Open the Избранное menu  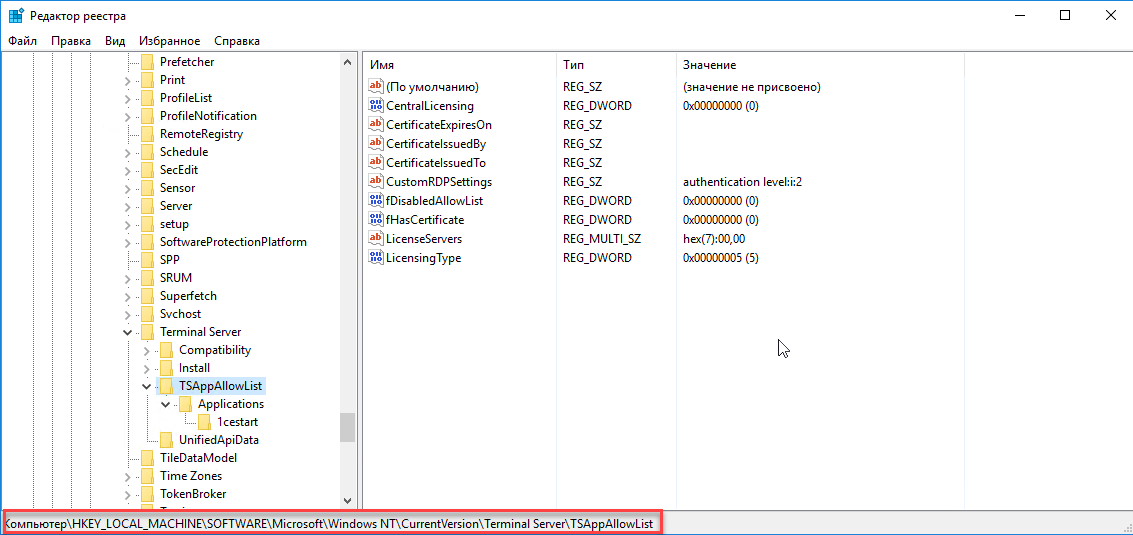click(170, 41)
